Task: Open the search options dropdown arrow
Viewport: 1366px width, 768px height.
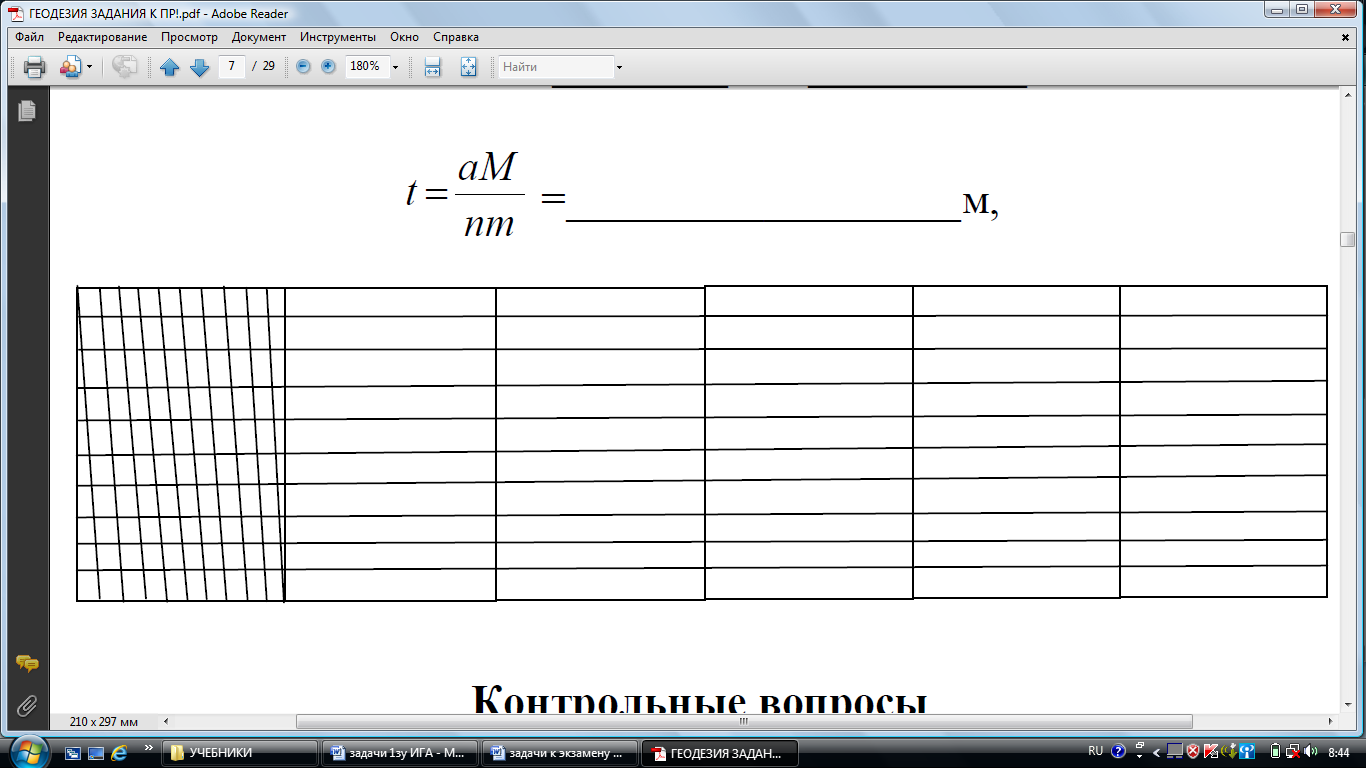Action: tap(619, 67)
